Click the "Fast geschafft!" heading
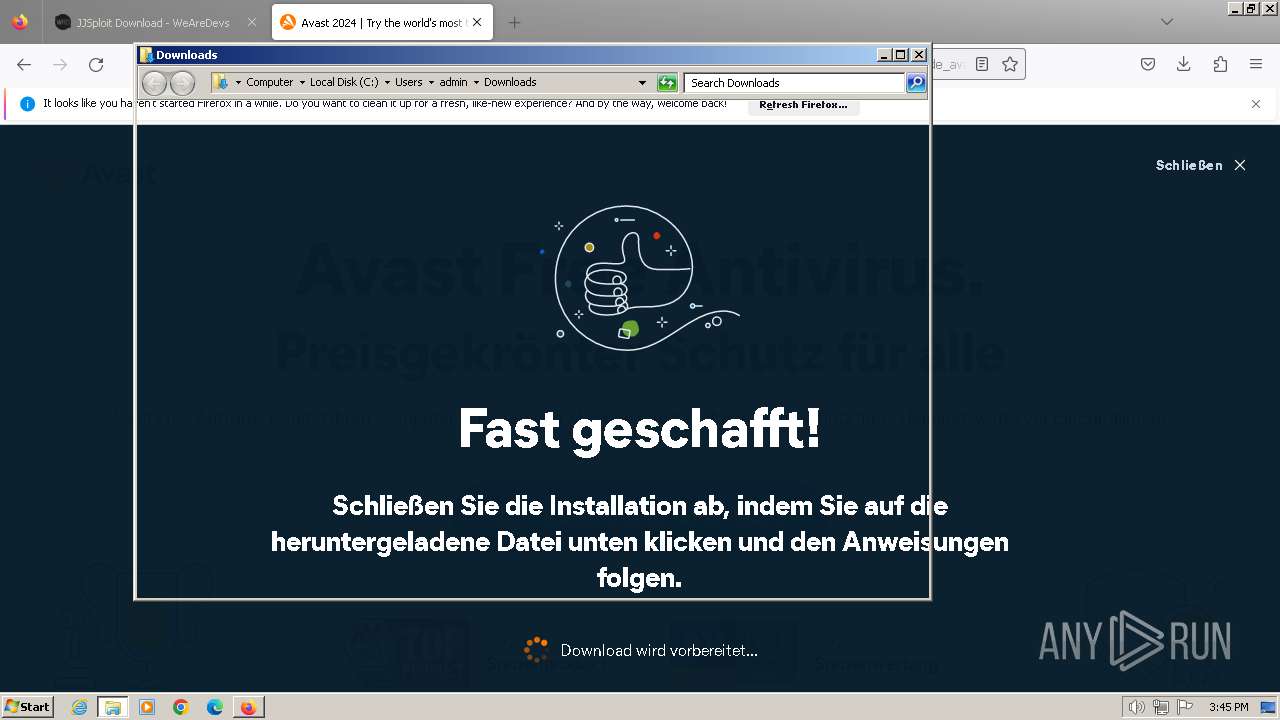The image size is (1280, 720). click(x=640, y=429)
